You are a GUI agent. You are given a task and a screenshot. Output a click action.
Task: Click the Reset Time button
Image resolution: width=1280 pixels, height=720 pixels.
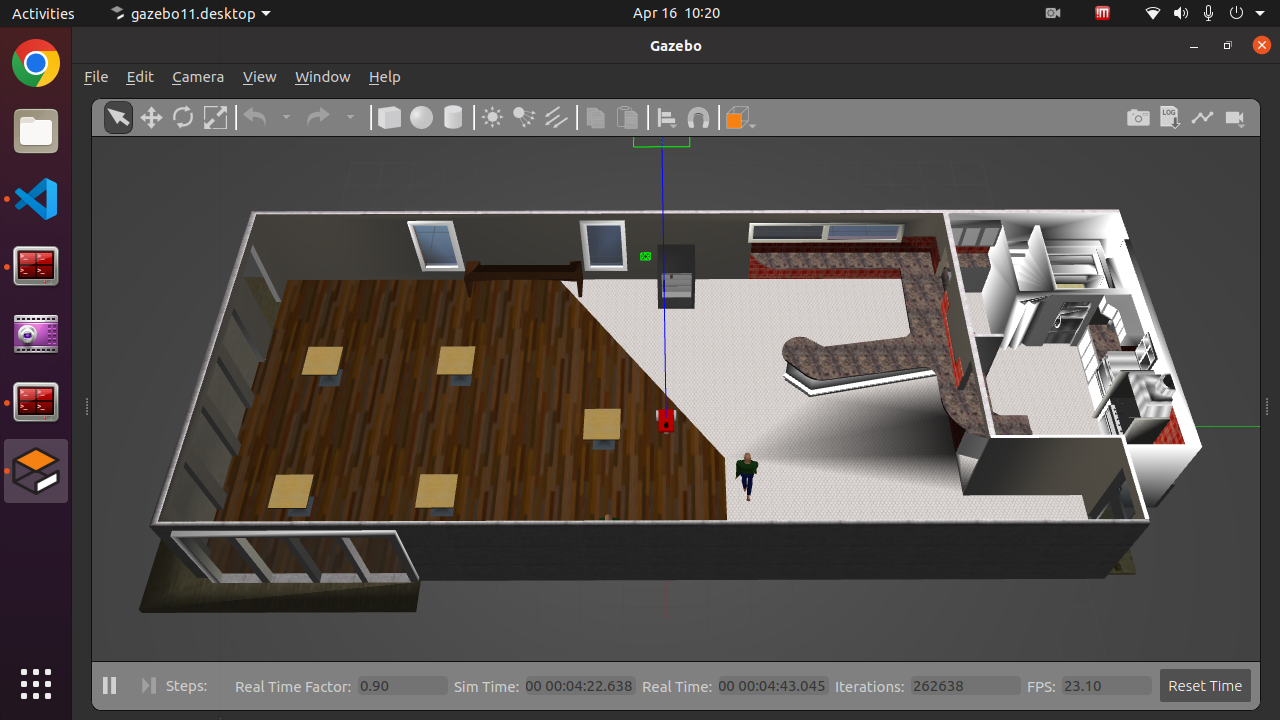click(x=1204, y=686)
